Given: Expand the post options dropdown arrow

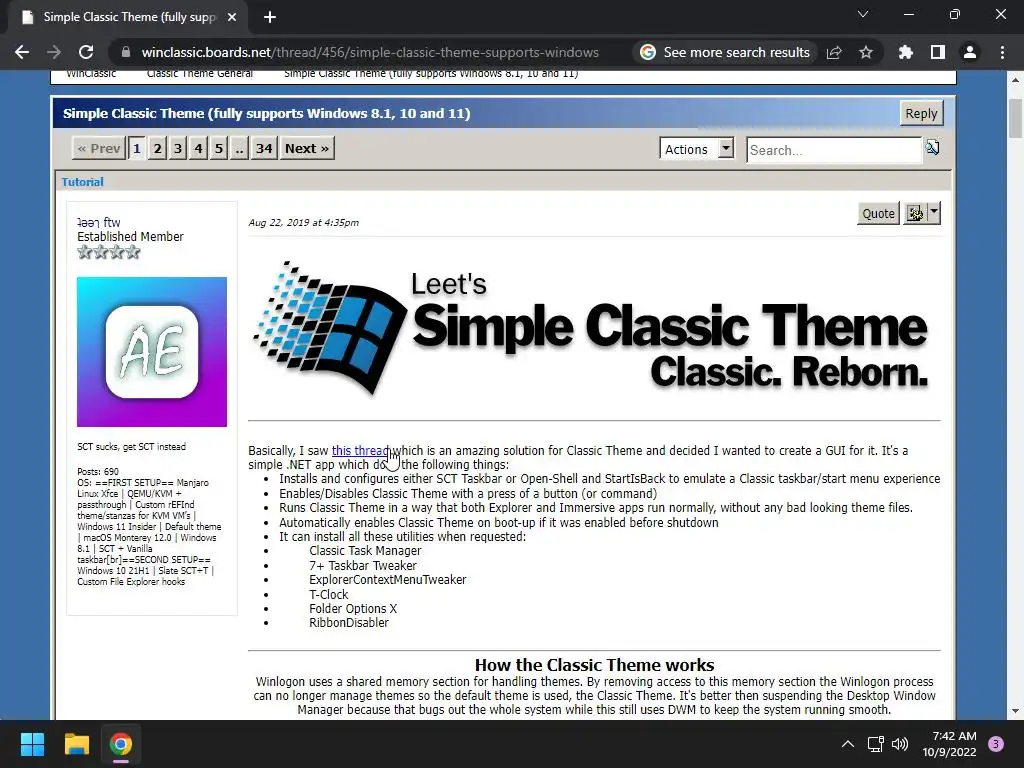Looking at the screenshot, I should [934, 213].
